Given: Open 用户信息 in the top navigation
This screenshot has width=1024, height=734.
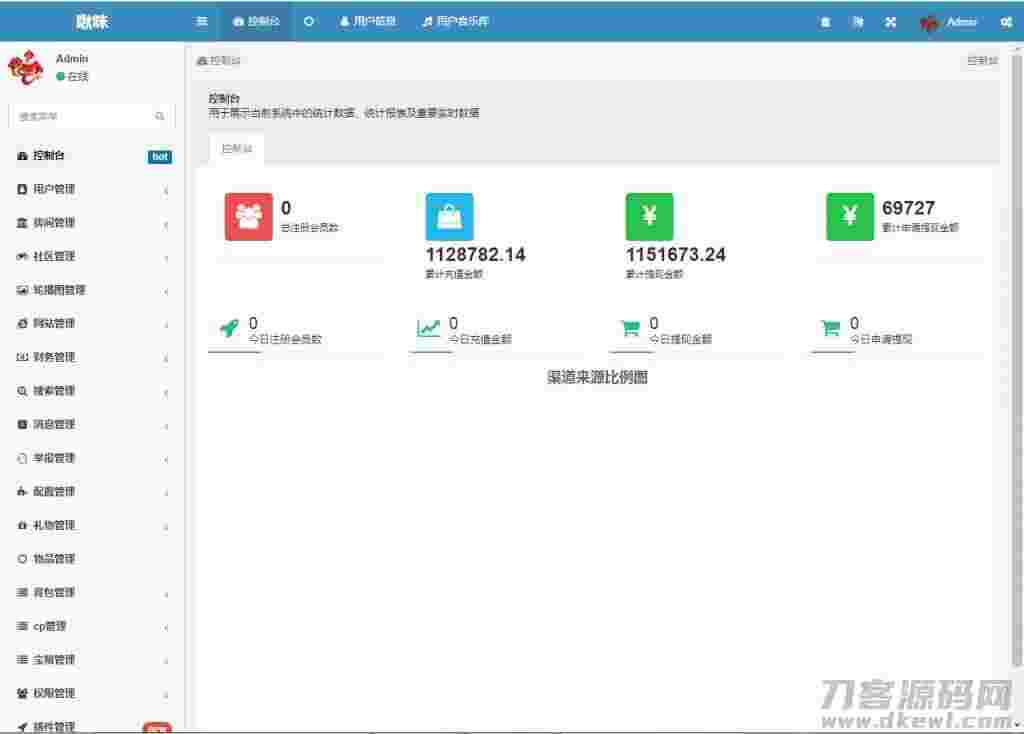Looking at the screenshot, I should (x=368, y=21).
